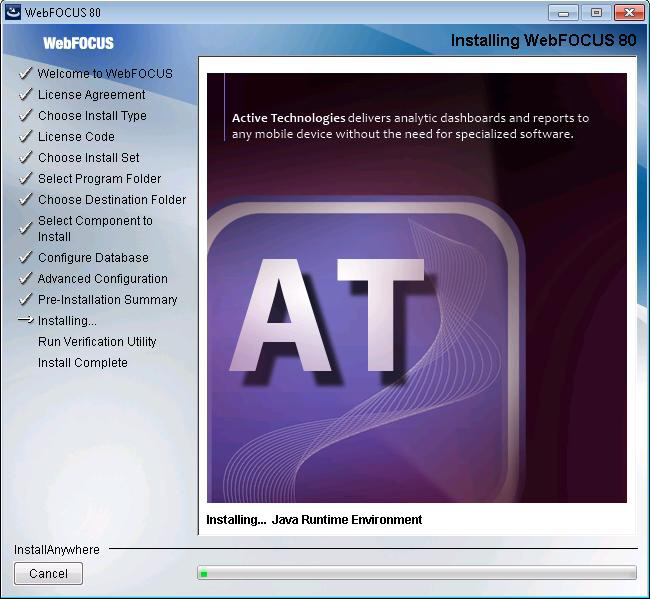650x599 pixels.
Task: Click the checkmark beside Select Program Folder
Action: 25,178
